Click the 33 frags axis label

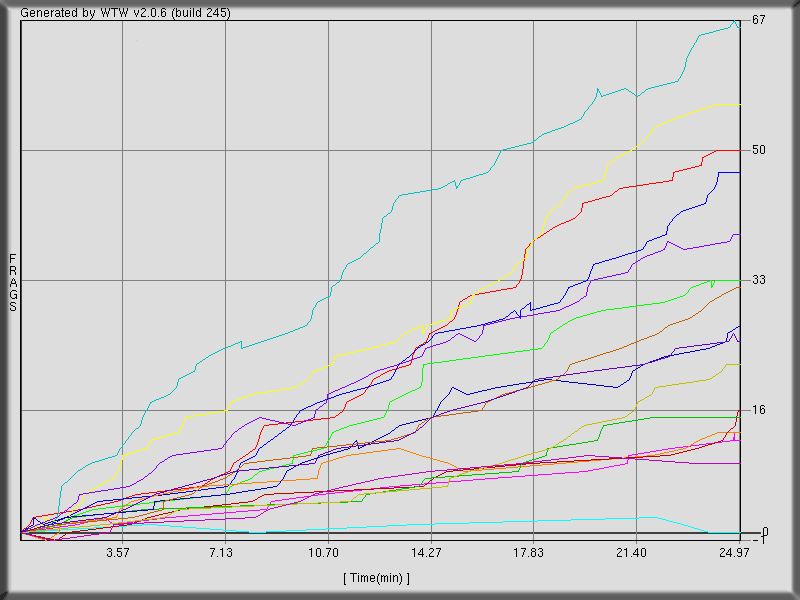[x=758, y=279]
